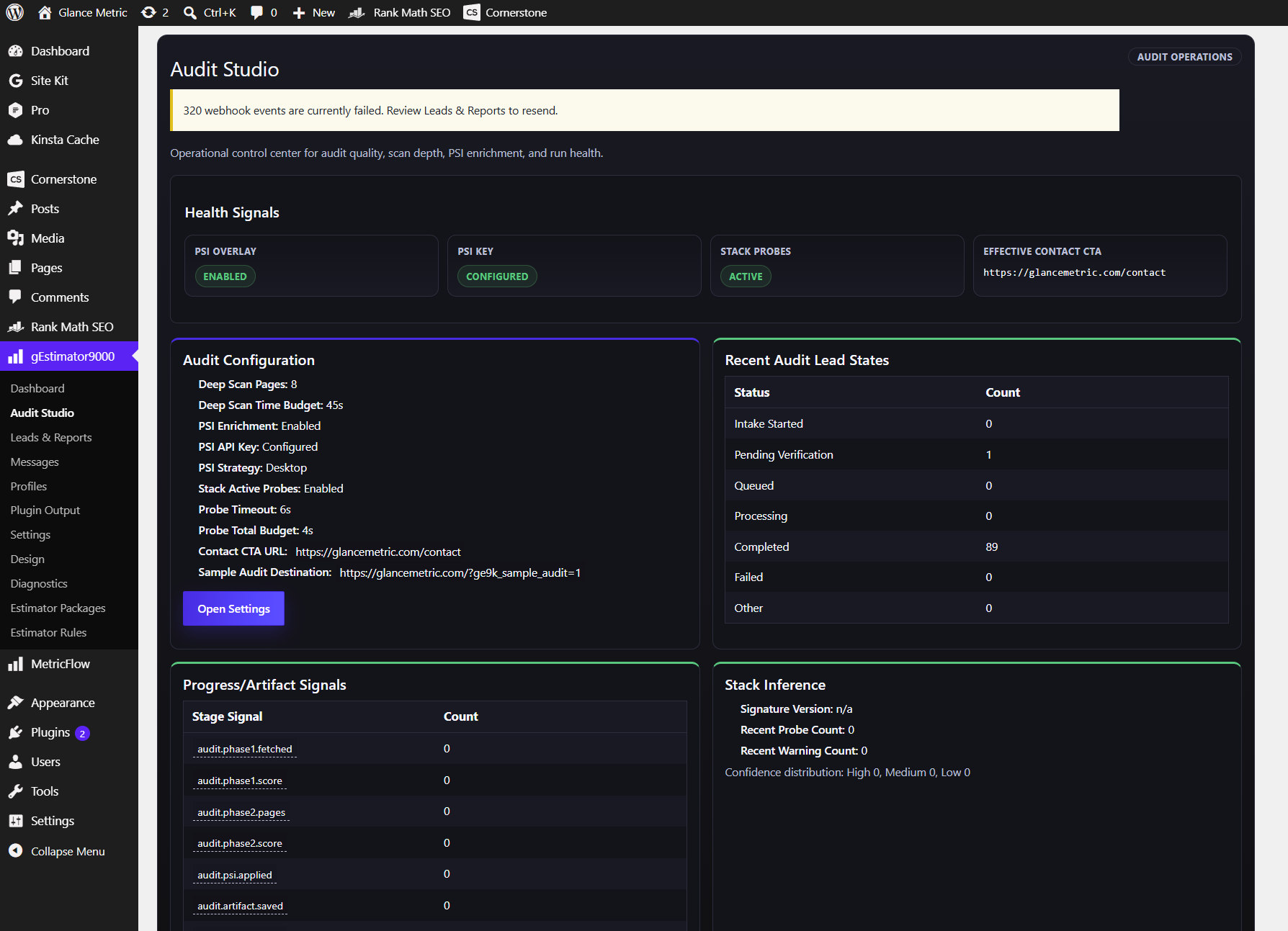Image resolution: width=1288 pixels, height=931 pixels.
Task: Open the Sample Audit Destination link
Action: click(460, 573)
